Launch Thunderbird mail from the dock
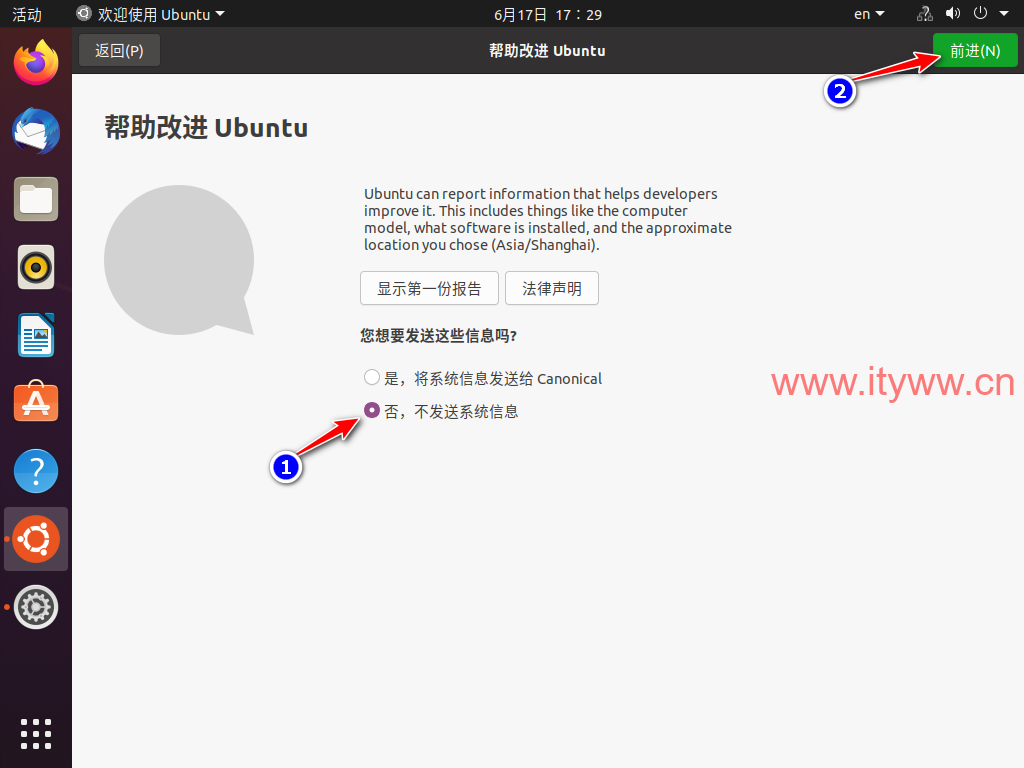 pos(36,131)
